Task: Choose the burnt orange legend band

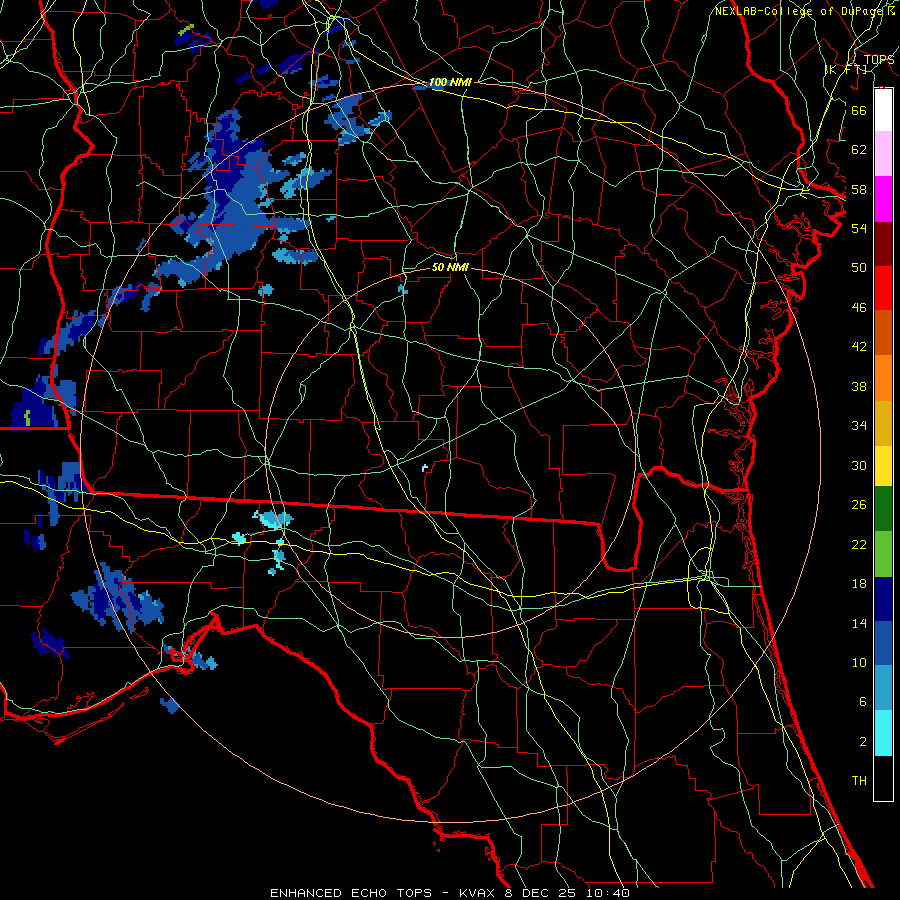Action: [x=883, y=332]
